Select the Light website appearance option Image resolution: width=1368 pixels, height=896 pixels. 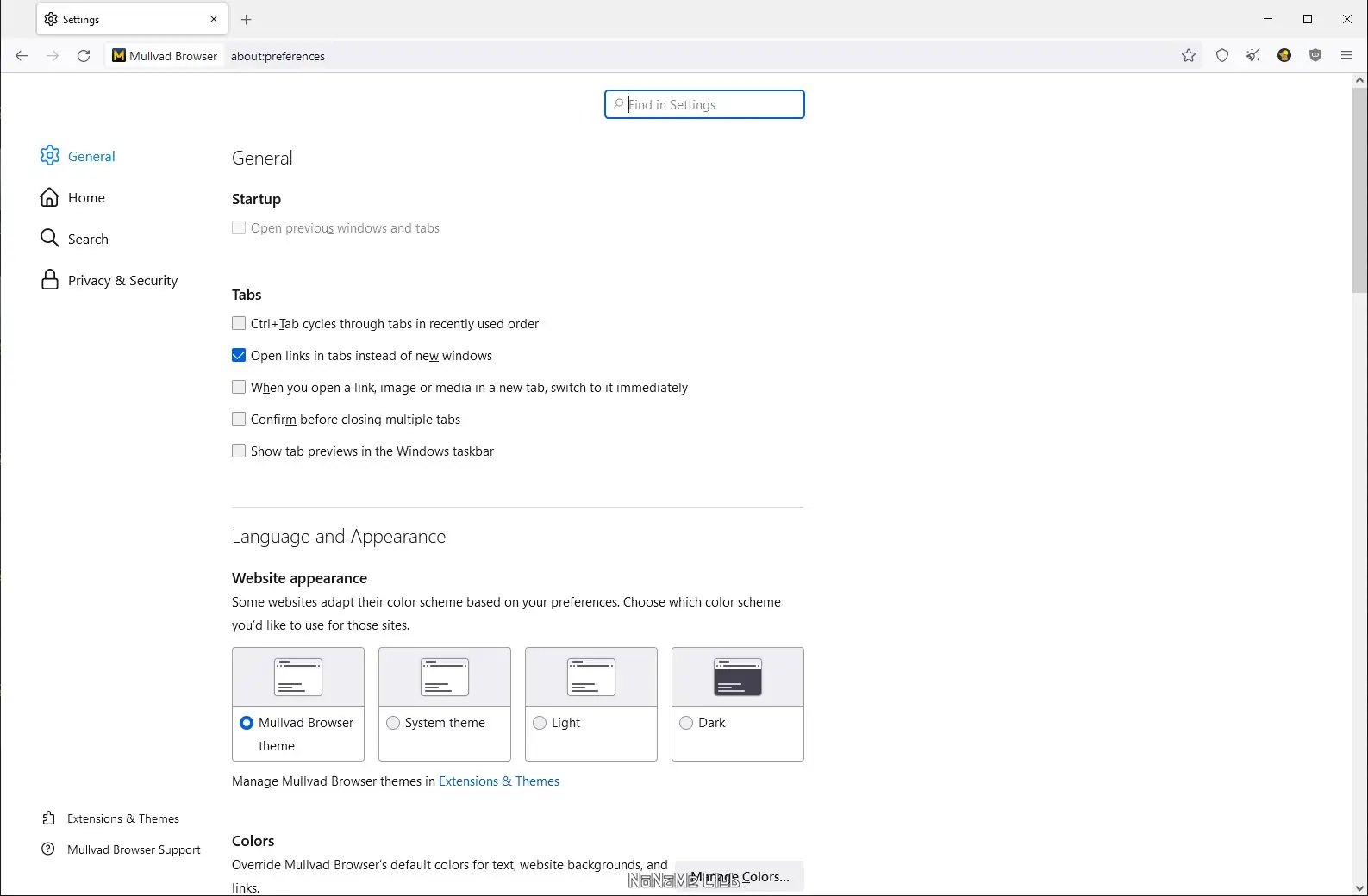[x=540, y=723]
